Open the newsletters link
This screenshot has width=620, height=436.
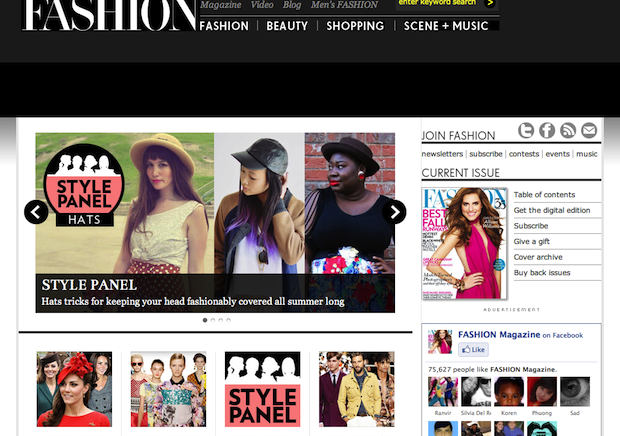[x=442, y=154]
